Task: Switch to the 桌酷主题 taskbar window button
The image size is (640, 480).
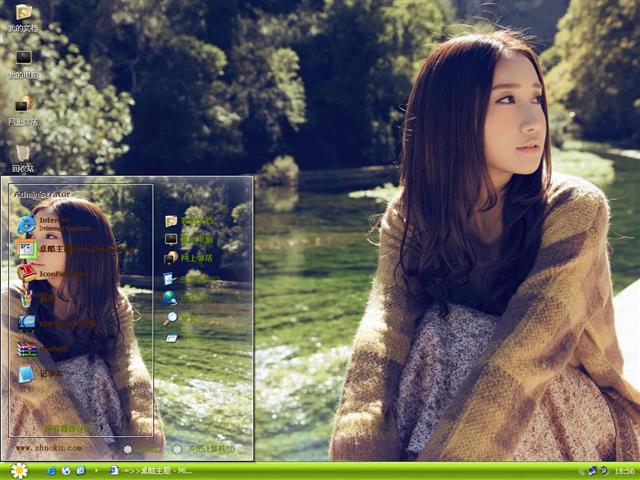Action: pyautogui.click(x=151, y=471)
